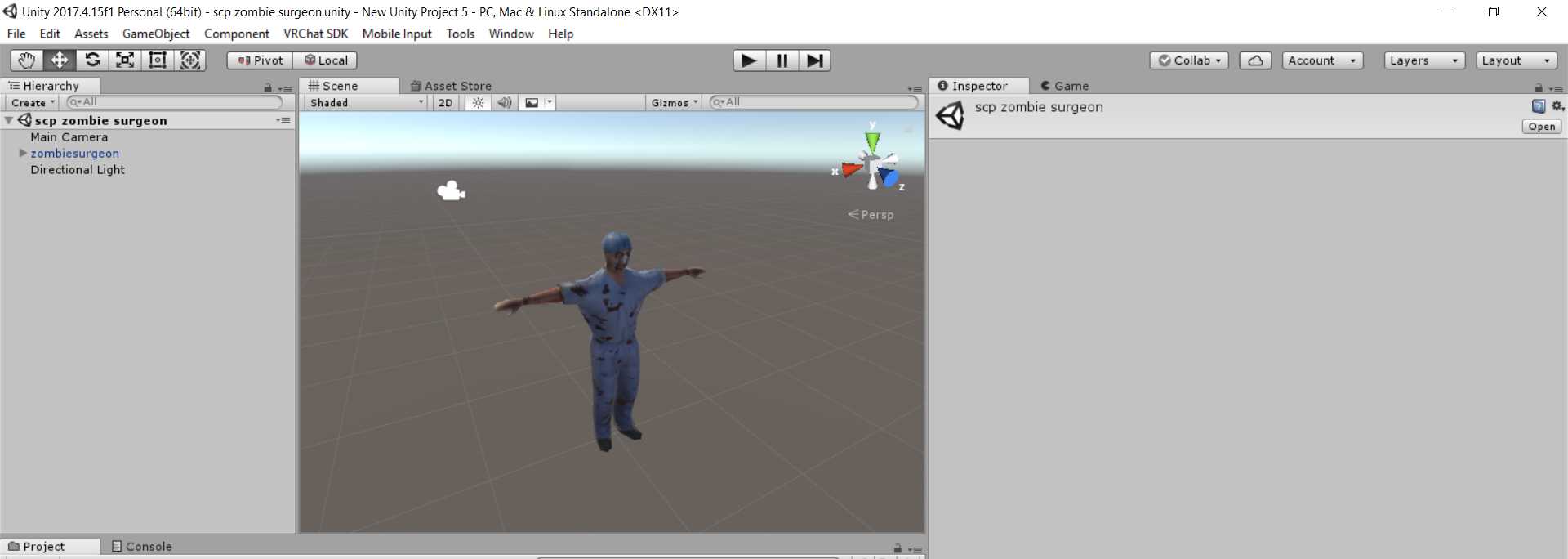Open the Gizmos dropdown

(675, 103)
